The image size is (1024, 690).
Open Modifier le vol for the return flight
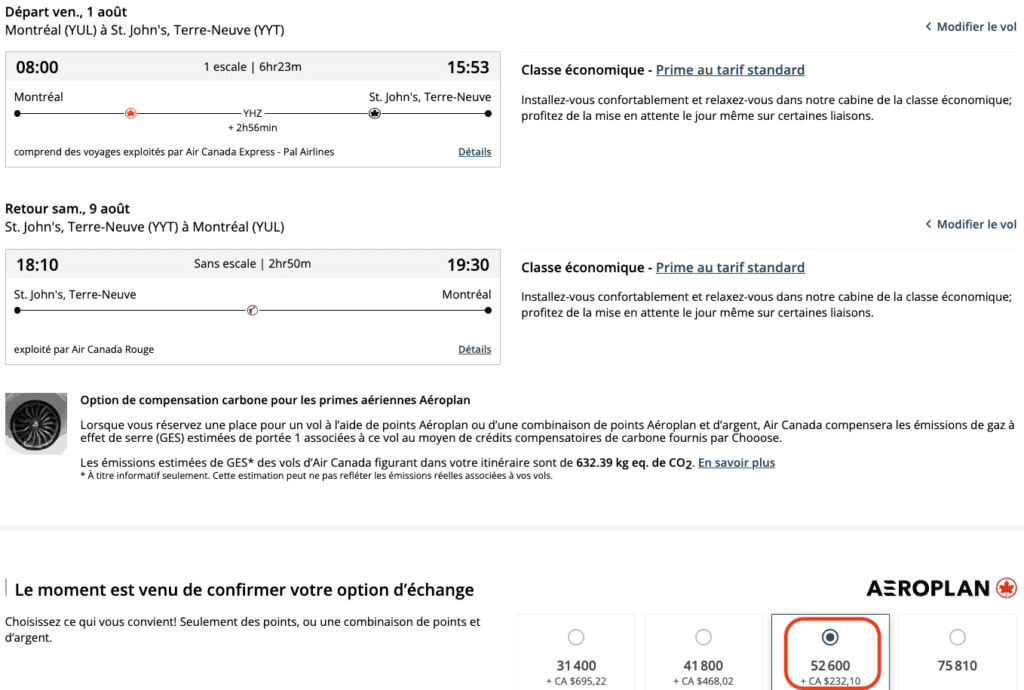click(971, 224)
